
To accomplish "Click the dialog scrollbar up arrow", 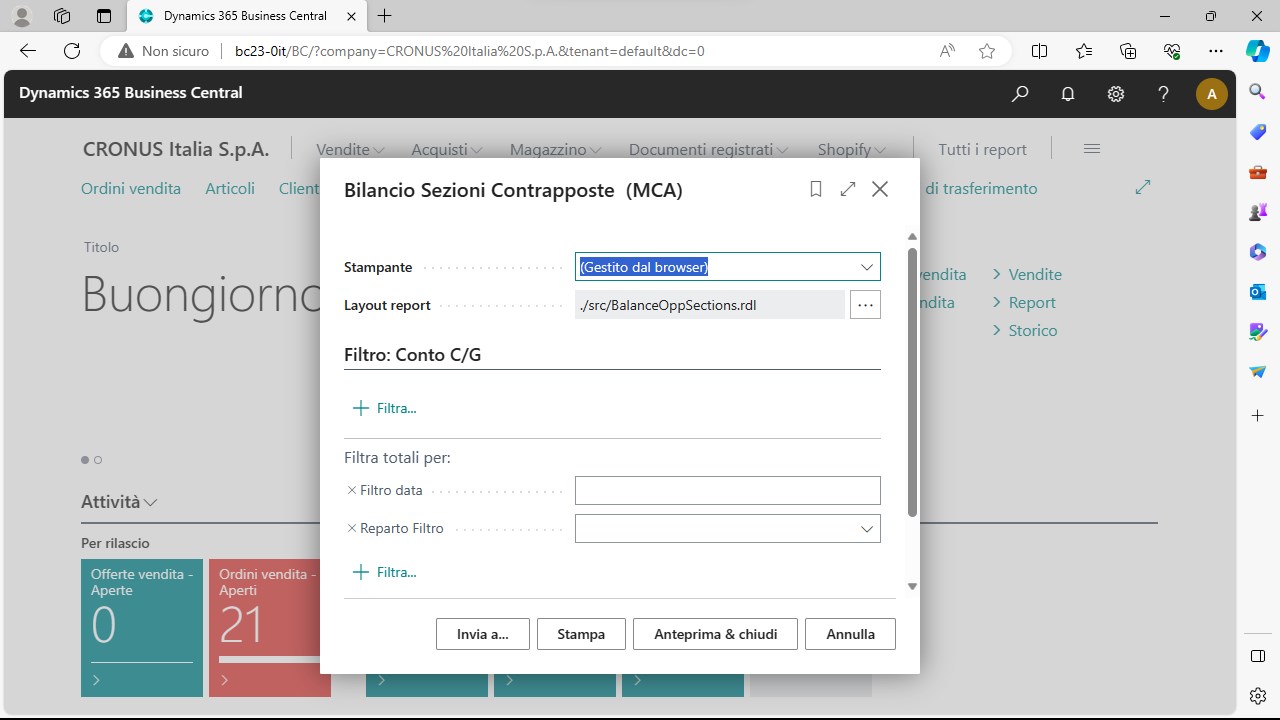I will (912, 237).
